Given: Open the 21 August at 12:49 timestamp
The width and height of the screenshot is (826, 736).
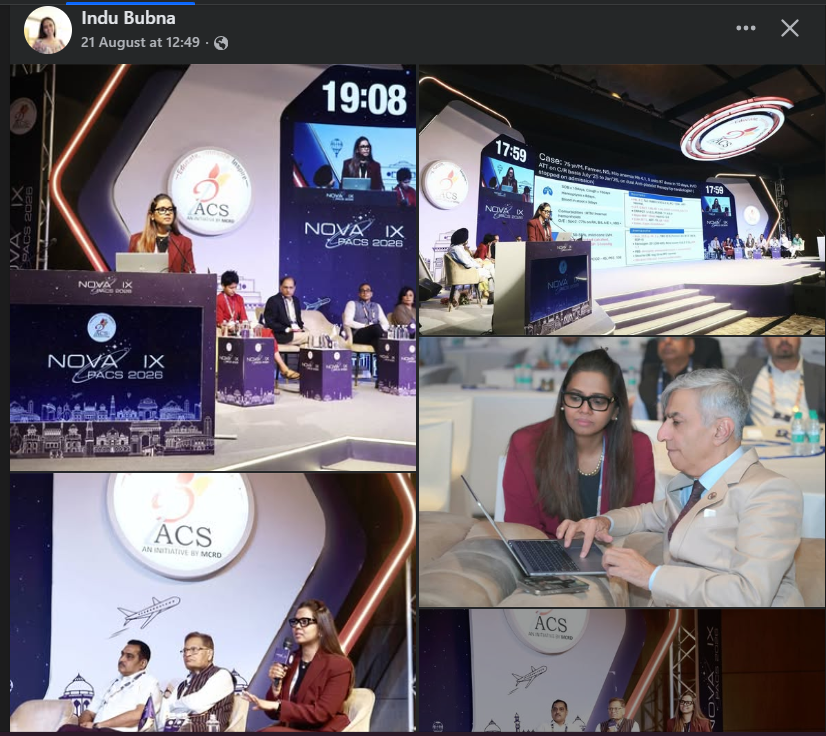Looking at the screenshot, I should click(x=140, y=43).
